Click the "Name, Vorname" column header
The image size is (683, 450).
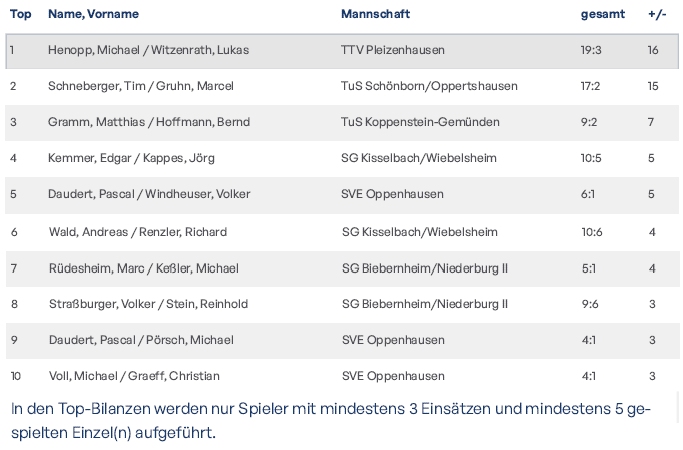[x=93, y=14]
